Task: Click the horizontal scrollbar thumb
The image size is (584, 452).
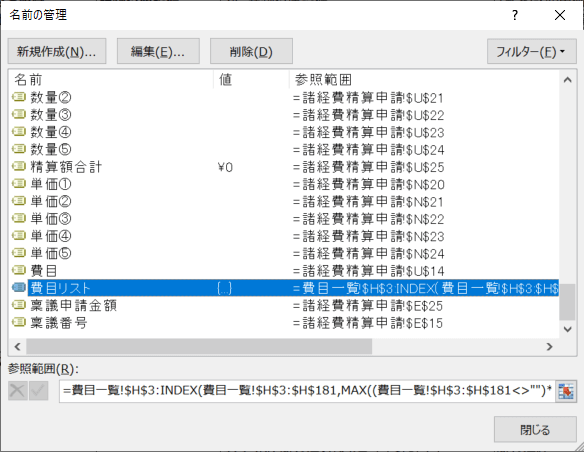Action: pos(199,347)
